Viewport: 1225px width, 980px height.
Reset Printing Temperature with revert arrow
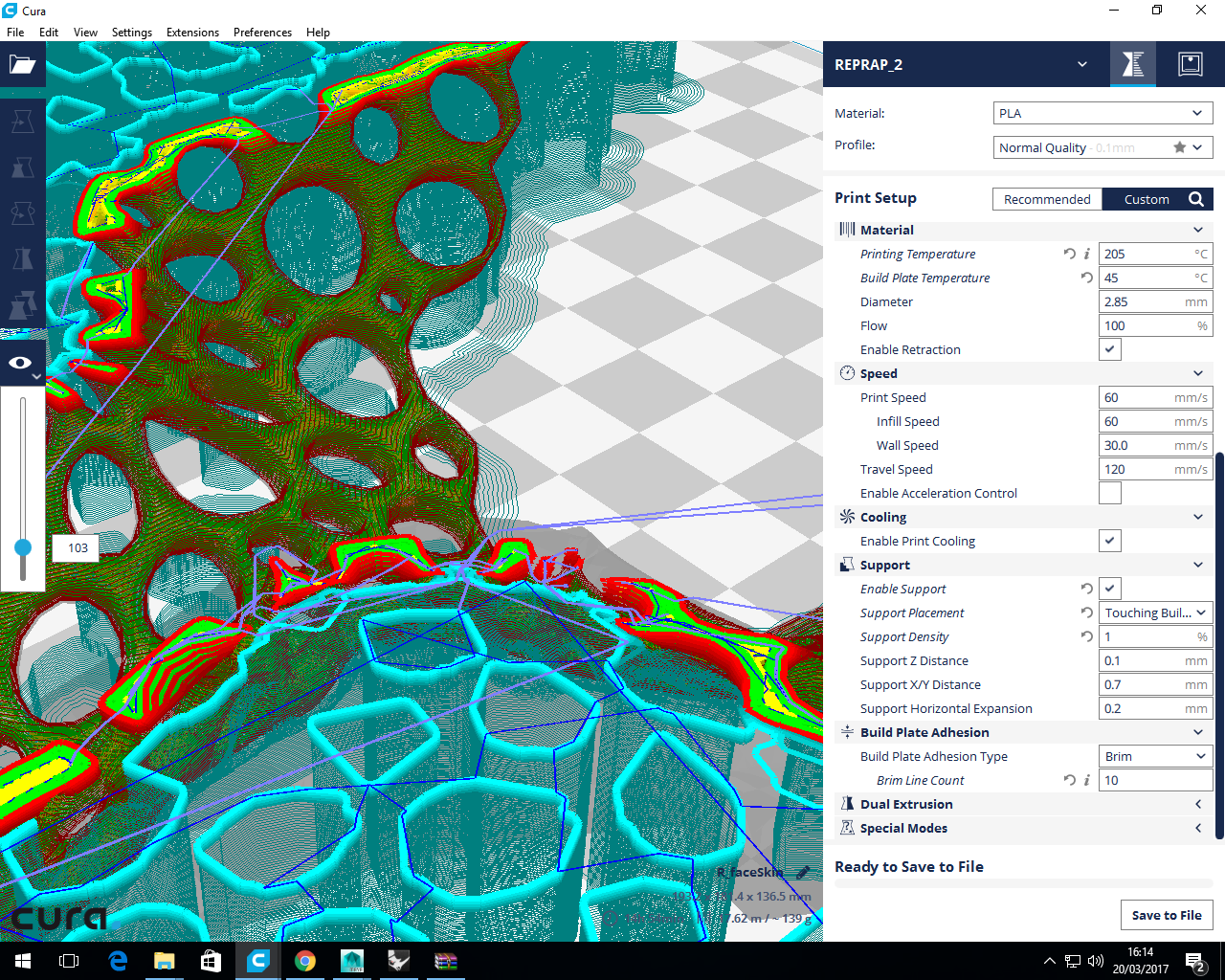pyautogui.click(x=1069, y=254)
